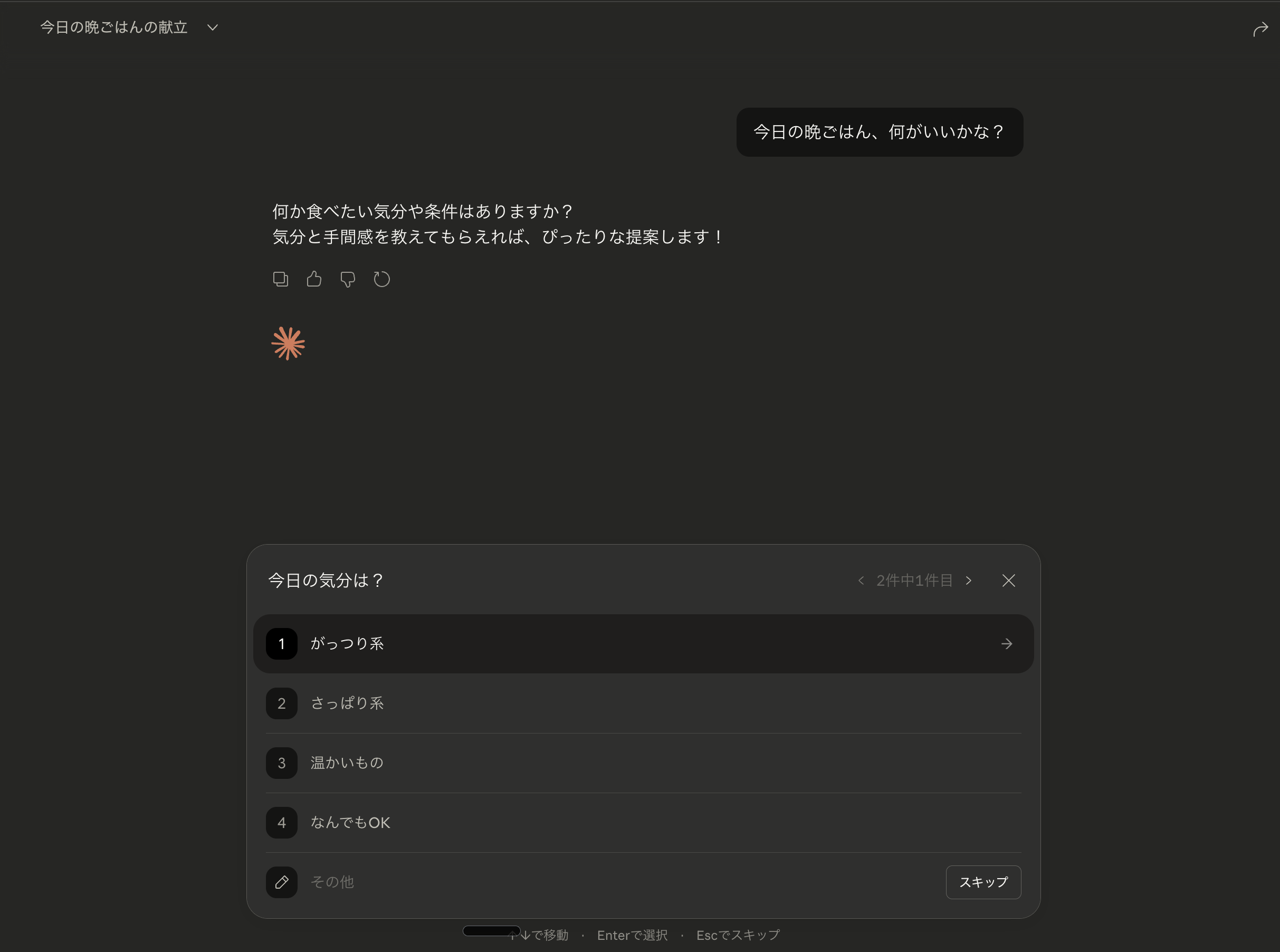1280x952 pixels.
Task: Close the 今日の気分は？ question panel
Action: [x=1008, y=580]
